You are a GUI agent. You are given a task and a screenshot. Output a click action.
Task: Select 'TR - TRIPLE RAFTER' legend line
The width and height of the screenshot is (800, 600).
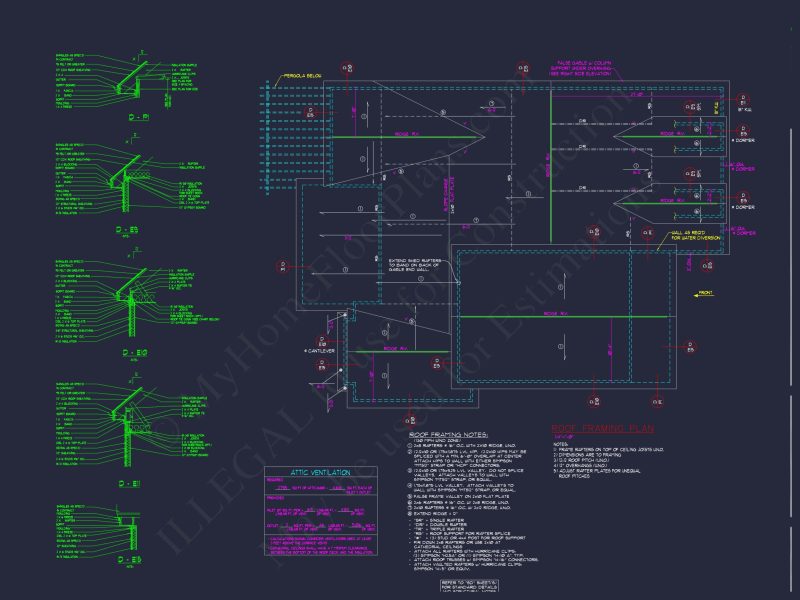[439, 529]
